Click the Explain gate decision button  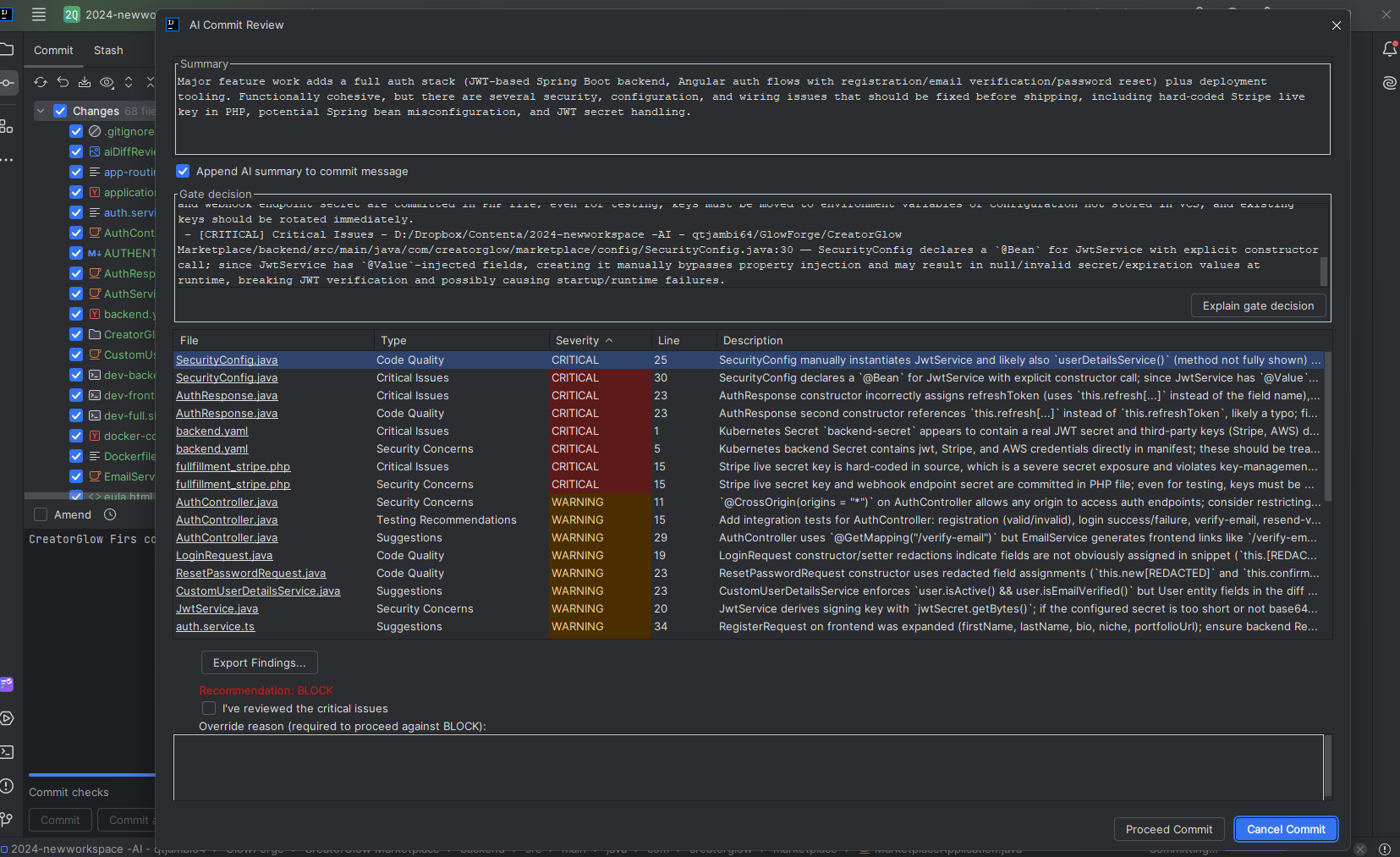click(1257, 305)
